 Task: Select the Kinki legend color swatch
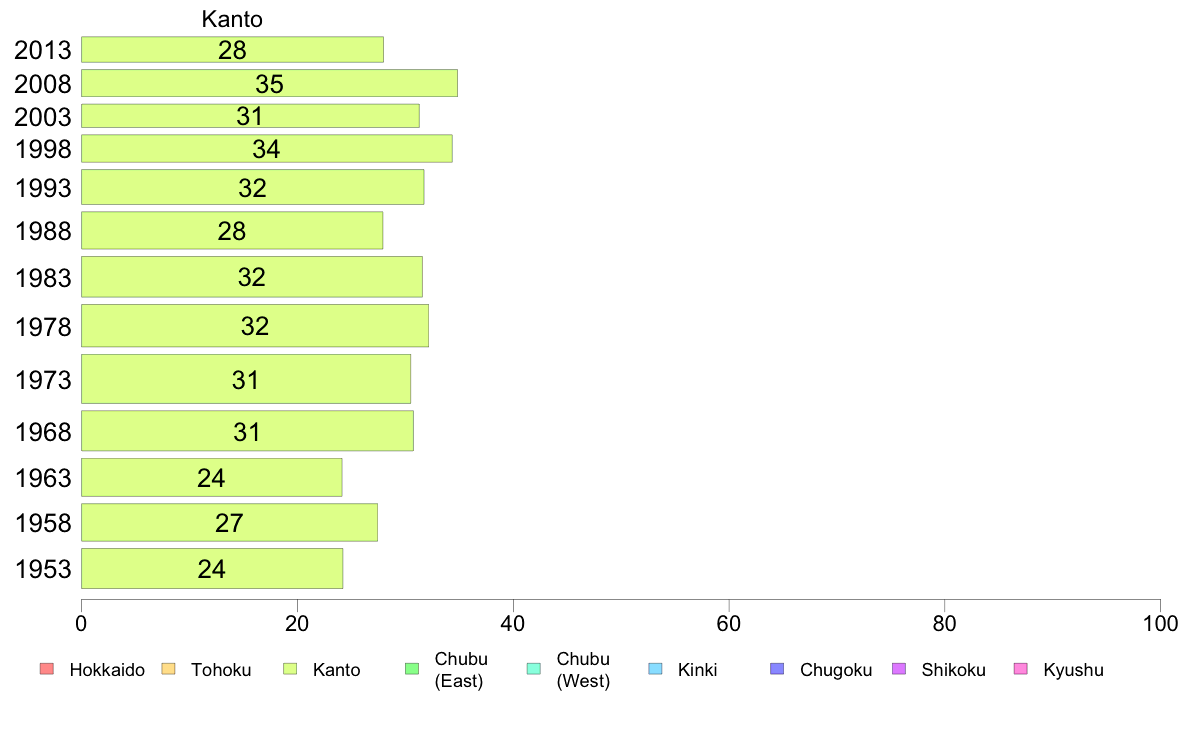point(655,669)
